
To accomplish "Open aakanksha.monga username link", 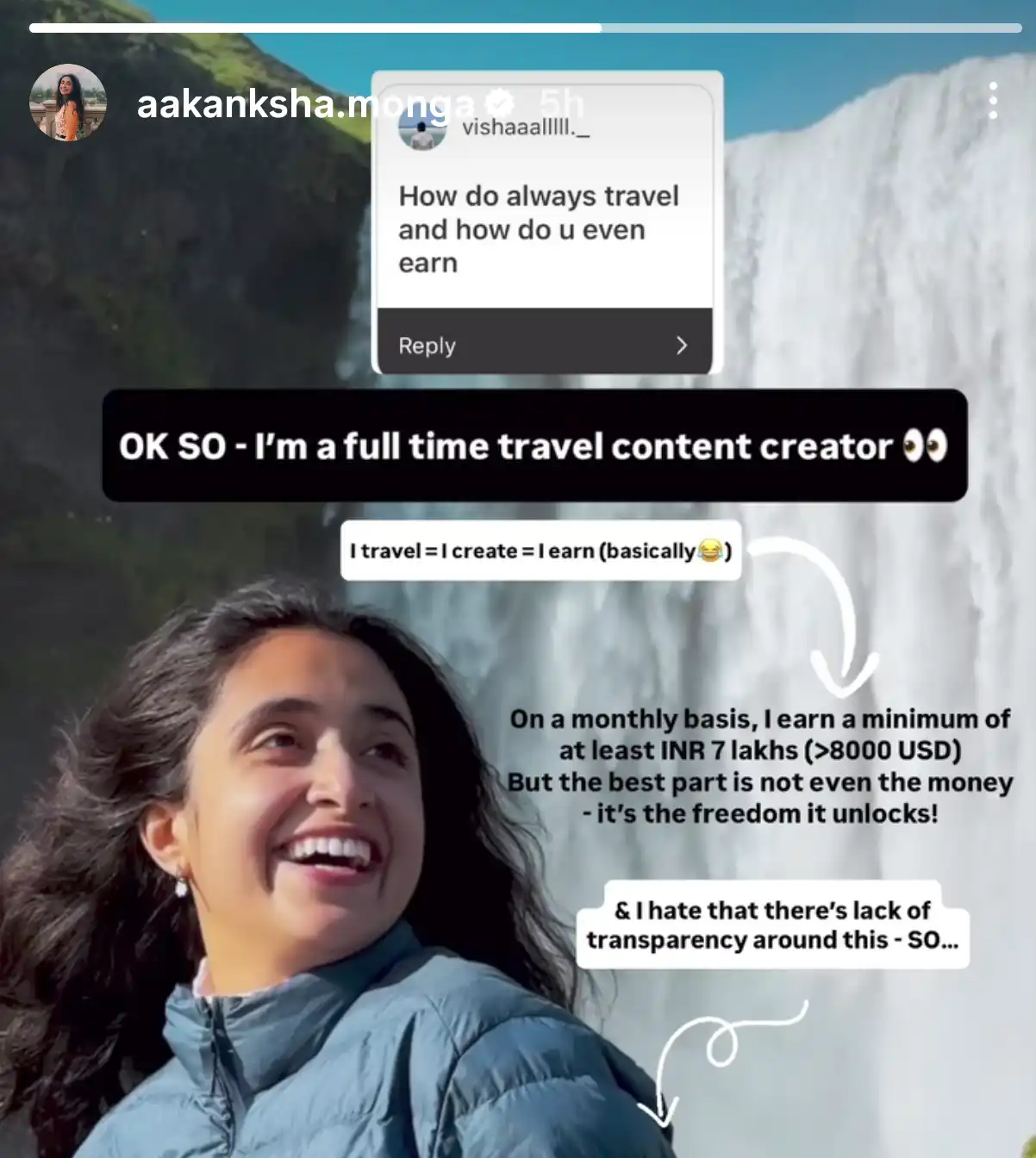I will point(305,104).
